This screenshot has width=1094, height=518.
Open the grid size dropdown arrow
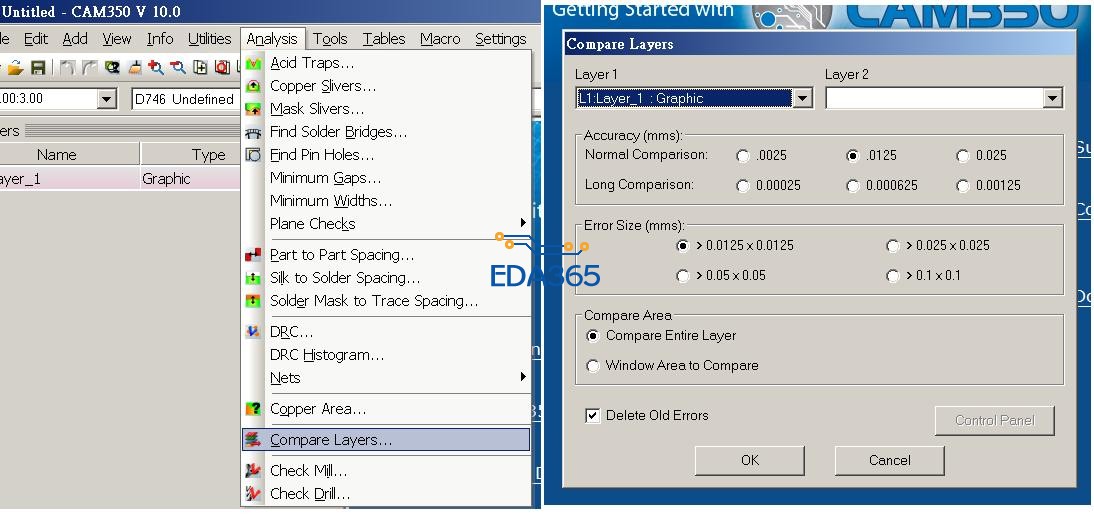(106, 99)
